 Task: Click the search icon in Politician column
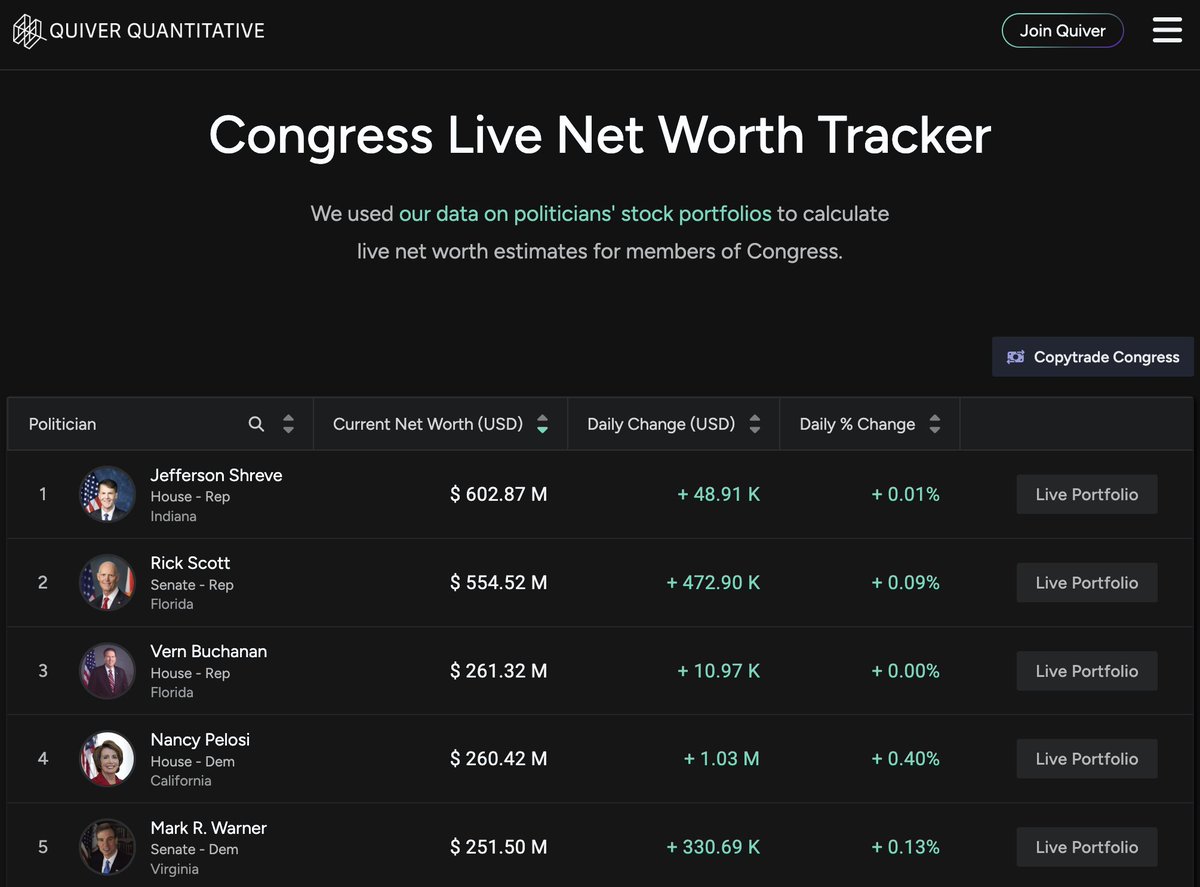tap(256, 424)
